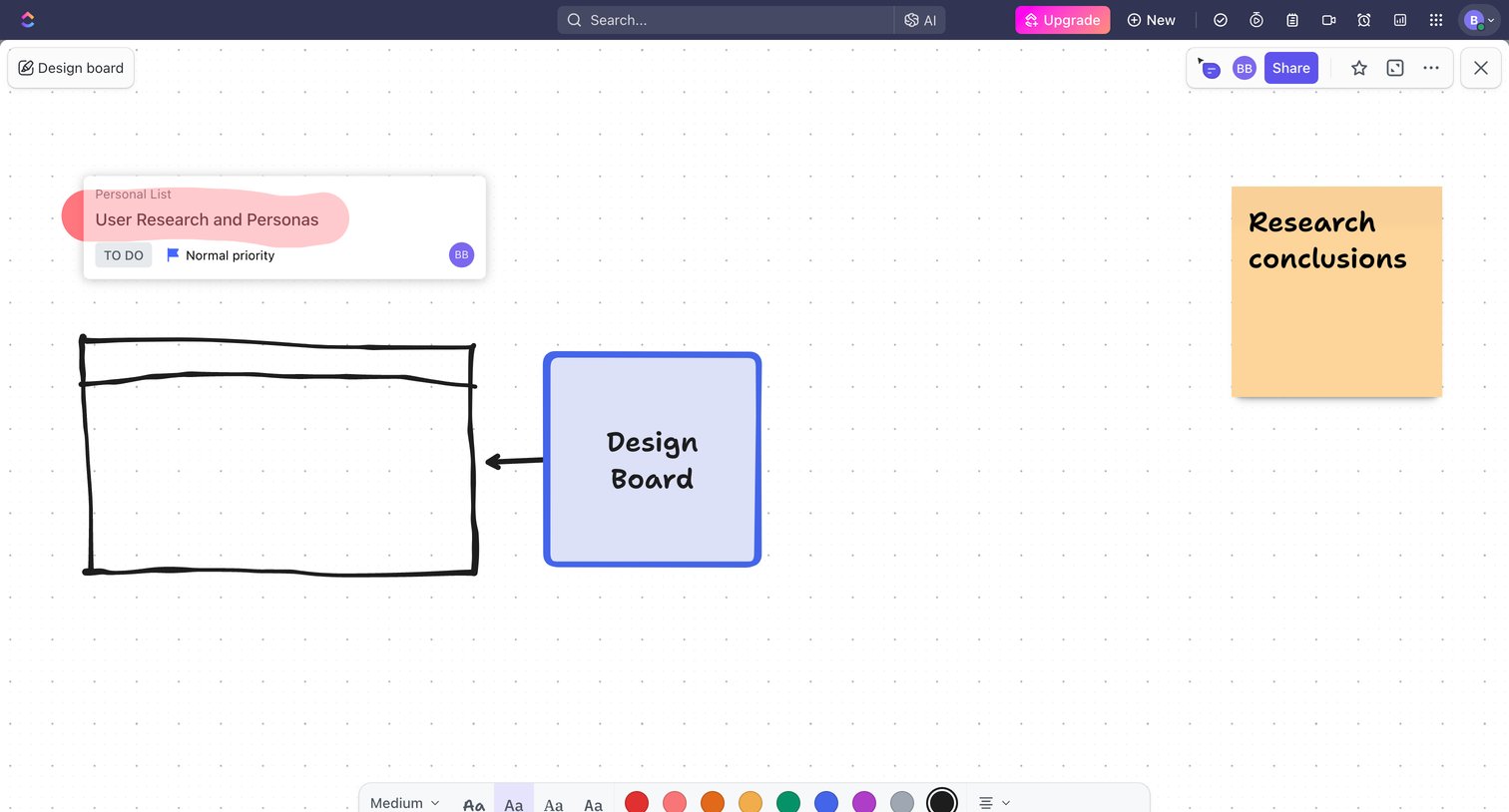Click the New button
The image size is (1509, 812).
(x=1151, y=20)
